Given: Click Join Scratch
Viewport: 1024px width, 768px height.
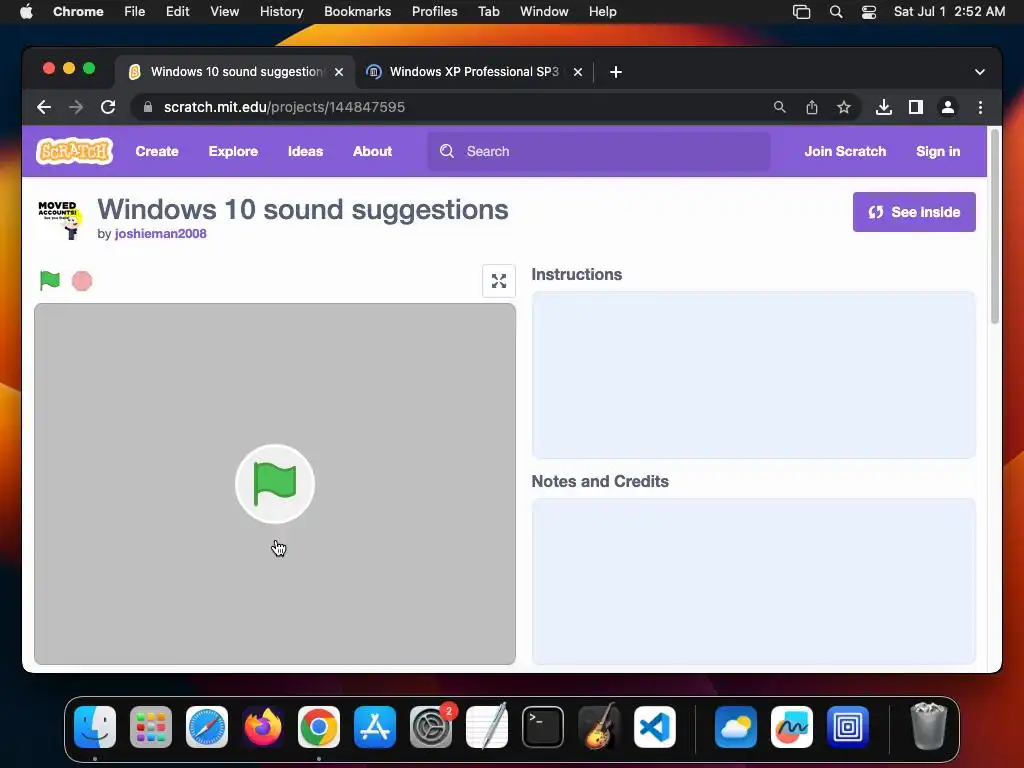Looking at the screenshot, I should [x=845, y=152].
